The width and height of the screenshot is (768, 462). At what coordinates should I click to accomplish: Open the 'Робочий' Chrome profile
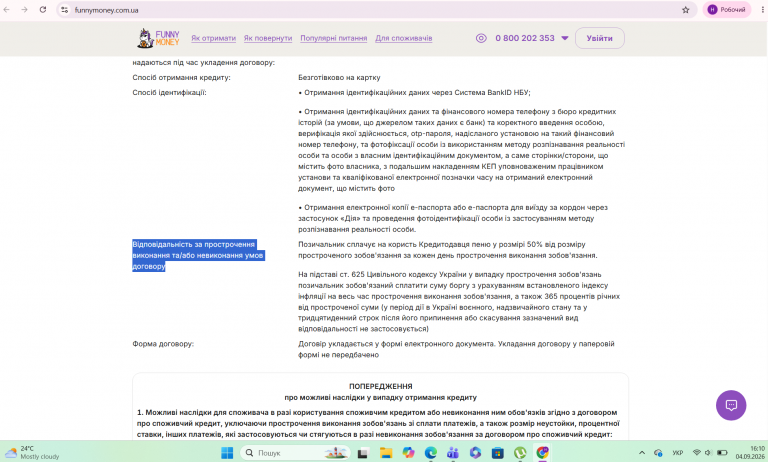click(x=727, y=10)
